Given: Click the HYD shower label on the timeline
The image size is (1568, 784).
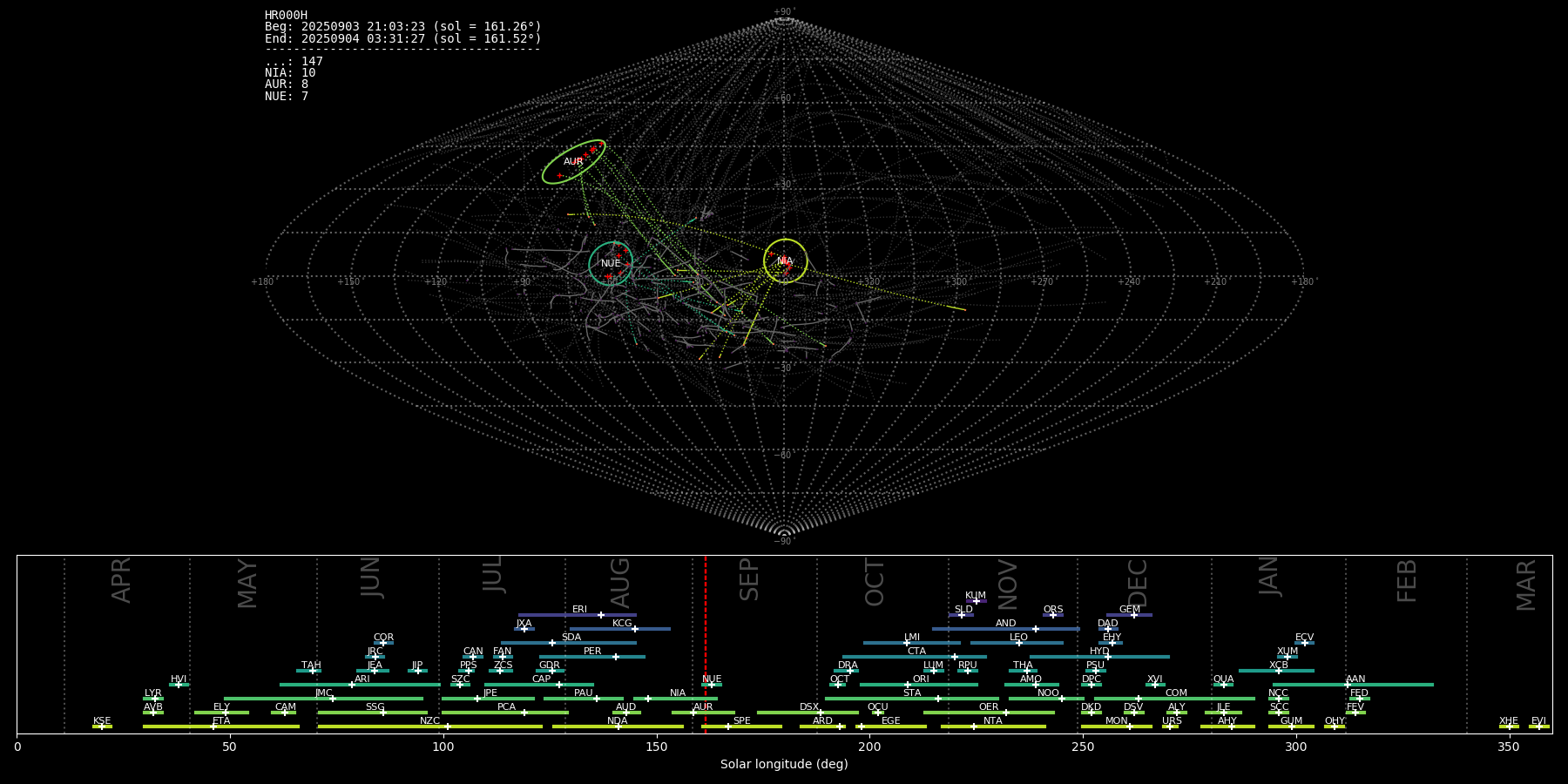Looking at the screenshot, I should coord(1099,652).
